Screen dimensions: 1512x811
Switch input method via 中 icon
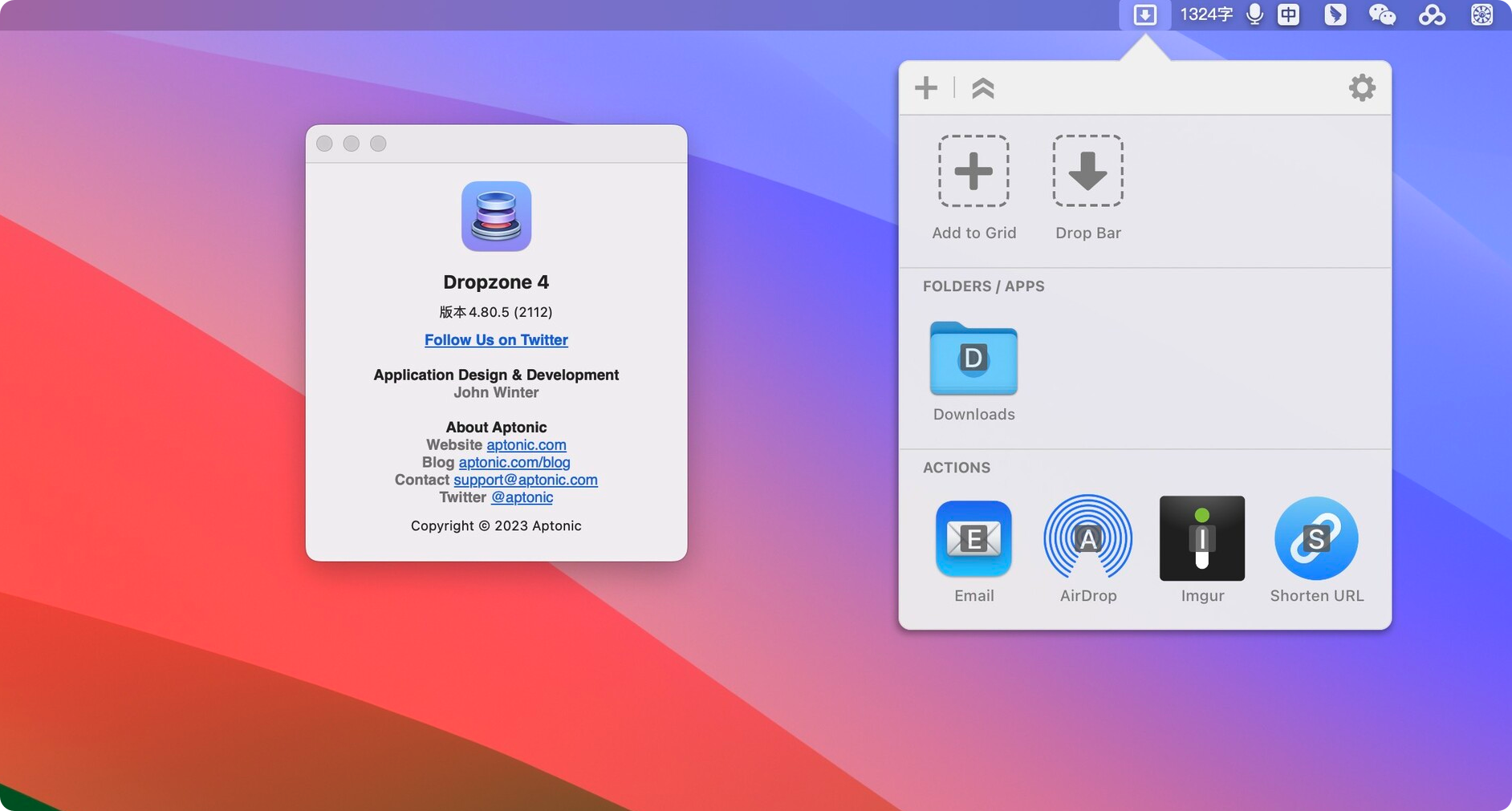coord(1288,14)
